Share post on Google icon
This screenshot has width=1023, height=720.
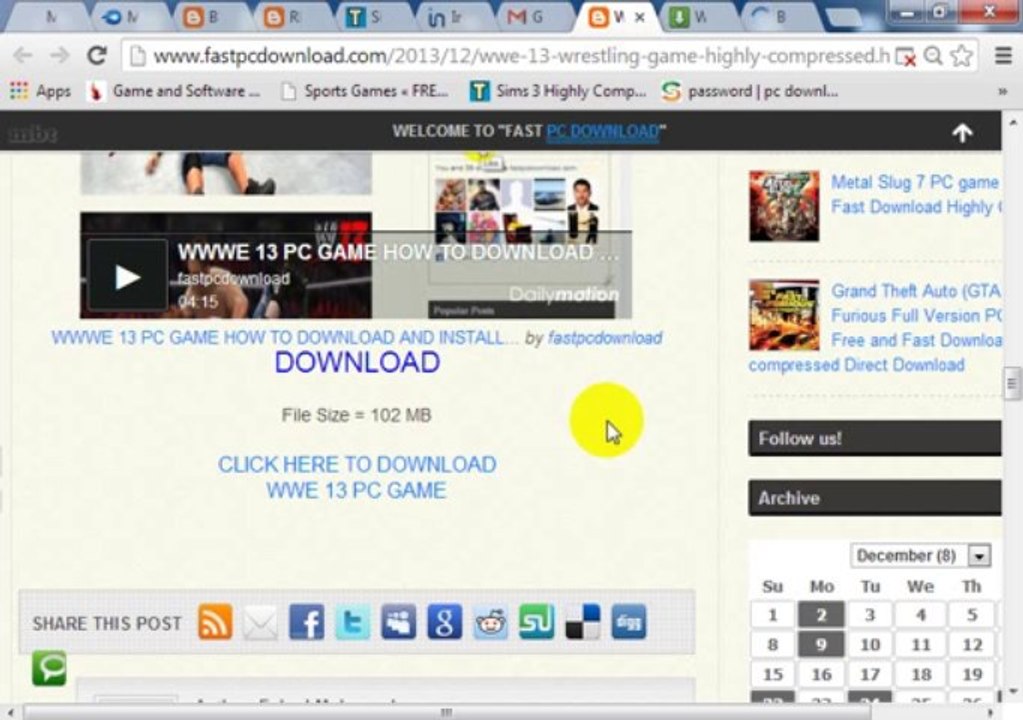[x=445, y=622]
